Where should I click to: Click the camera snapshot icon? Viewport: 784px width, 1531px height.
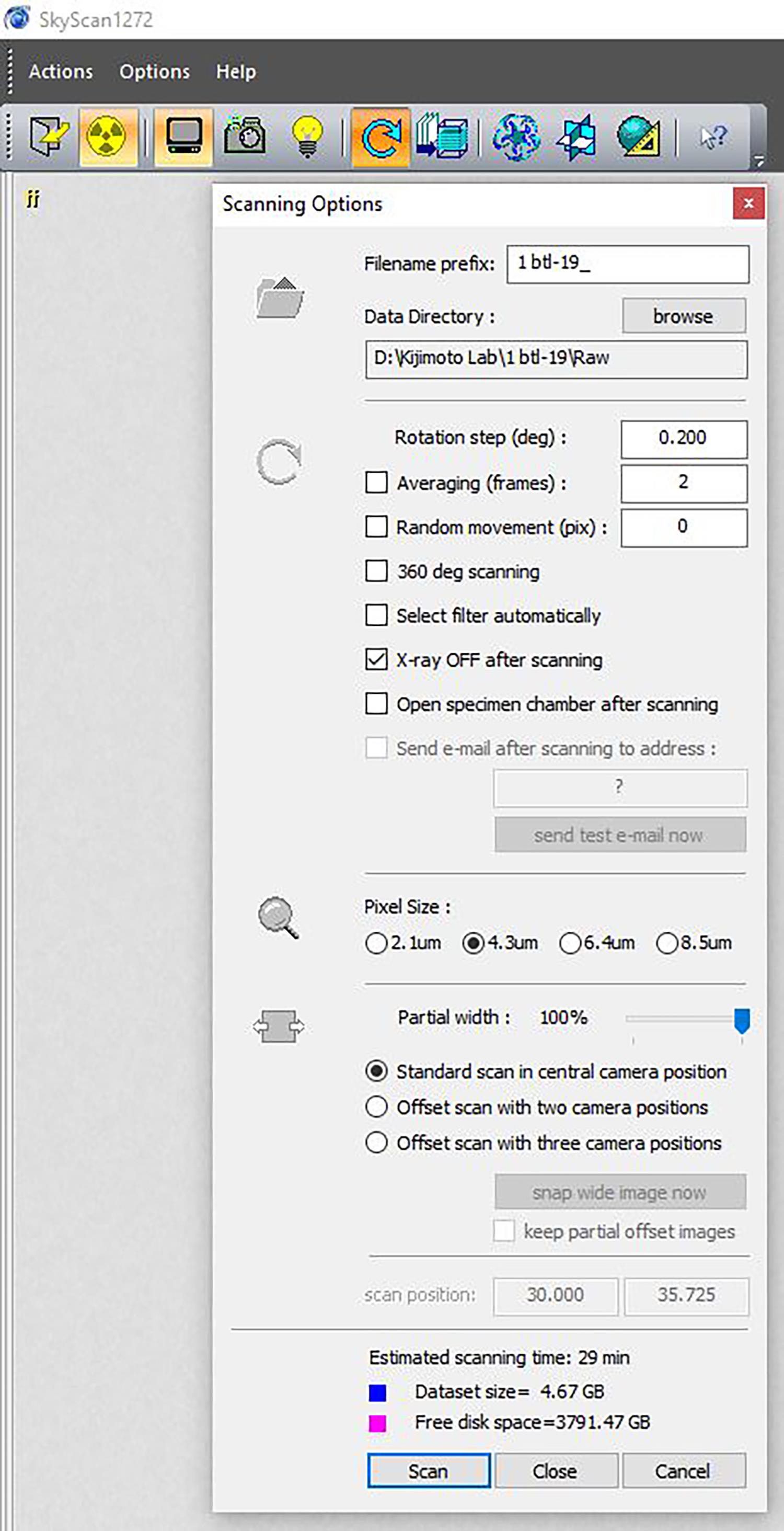coord(244,136)
